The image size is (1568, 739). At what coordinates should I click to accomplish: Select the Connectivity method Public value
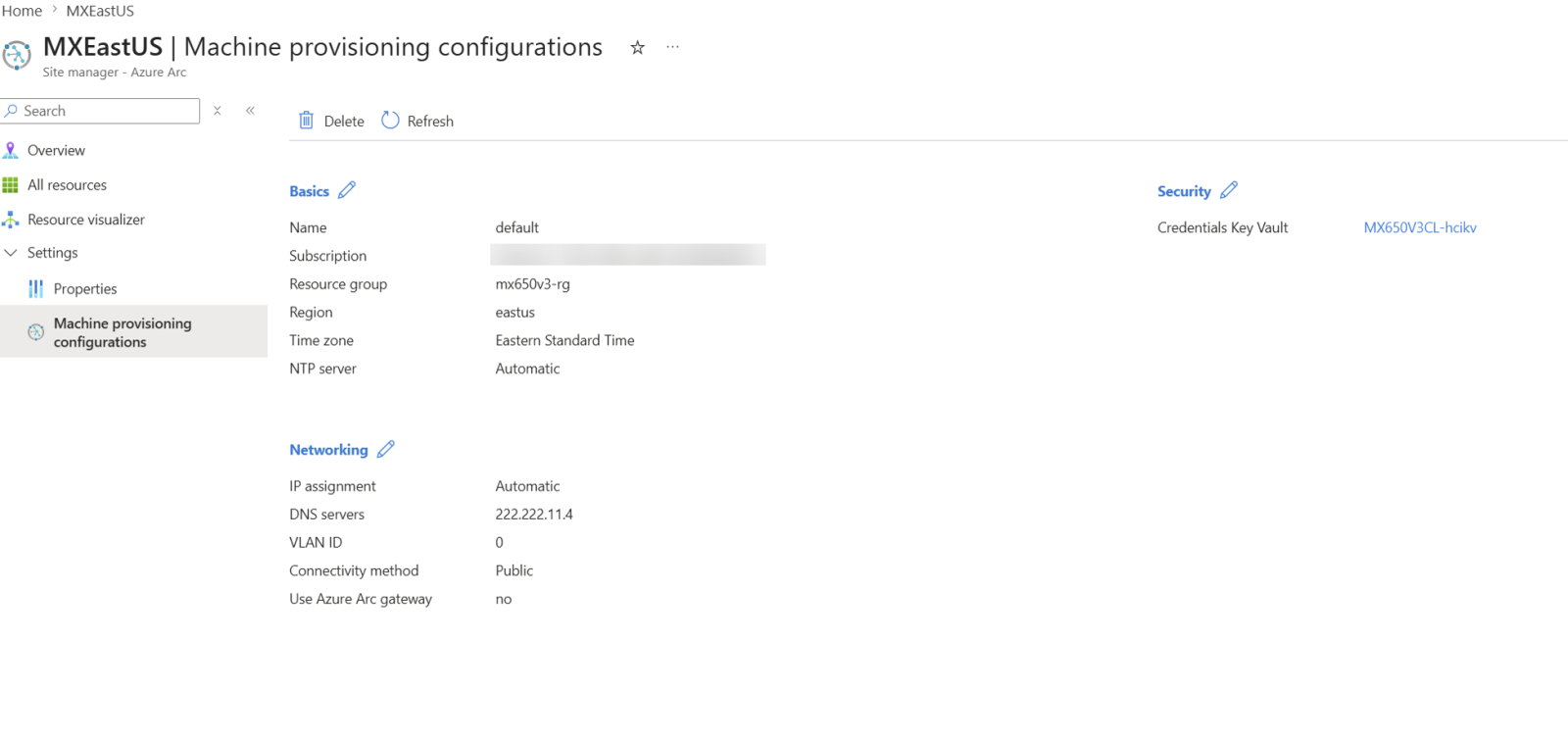click(514, 570)
